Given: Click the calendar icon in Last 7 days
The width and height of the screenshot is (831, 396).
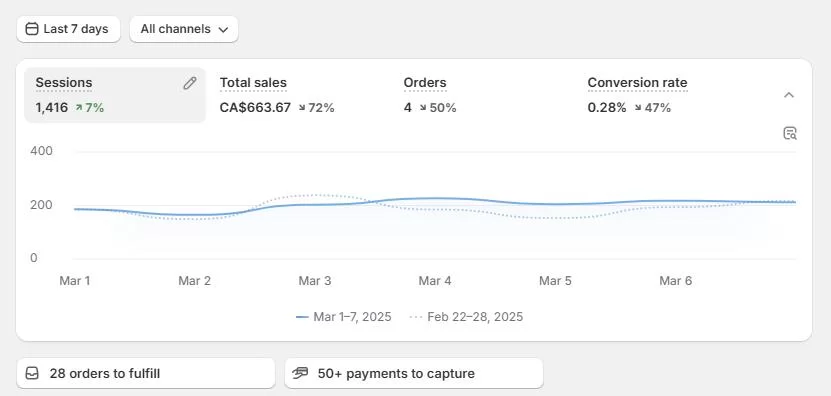Looking at the screenshot, I should [x=32, y=29].
